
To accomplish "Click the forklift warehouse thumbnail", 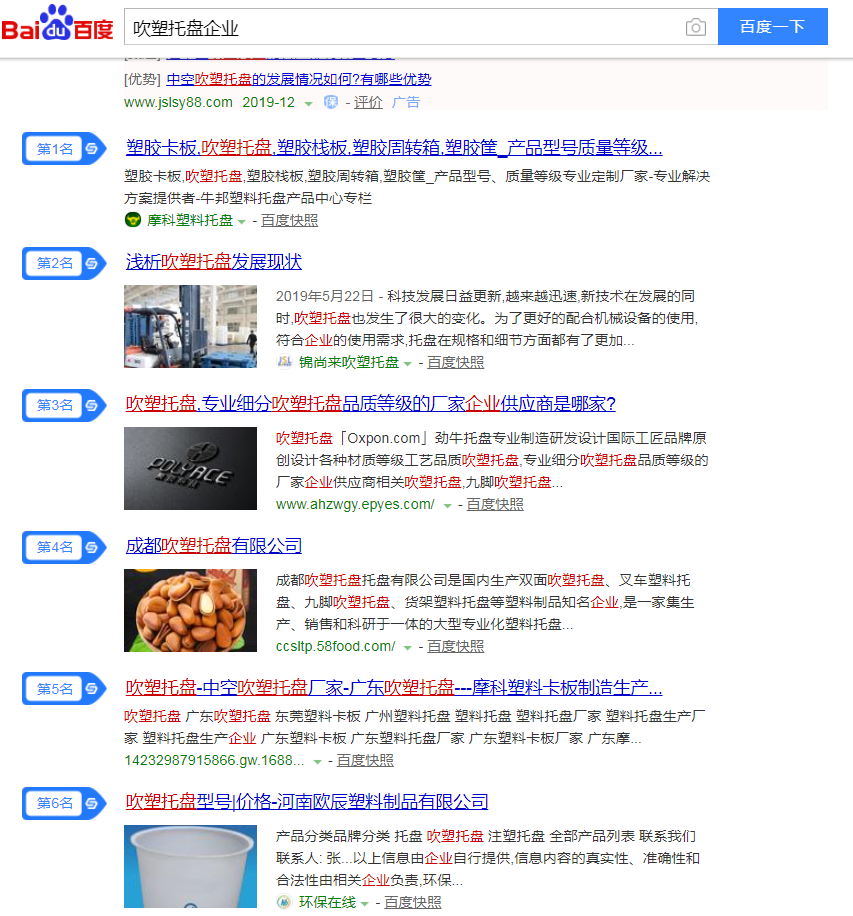I will click(190, 326).
